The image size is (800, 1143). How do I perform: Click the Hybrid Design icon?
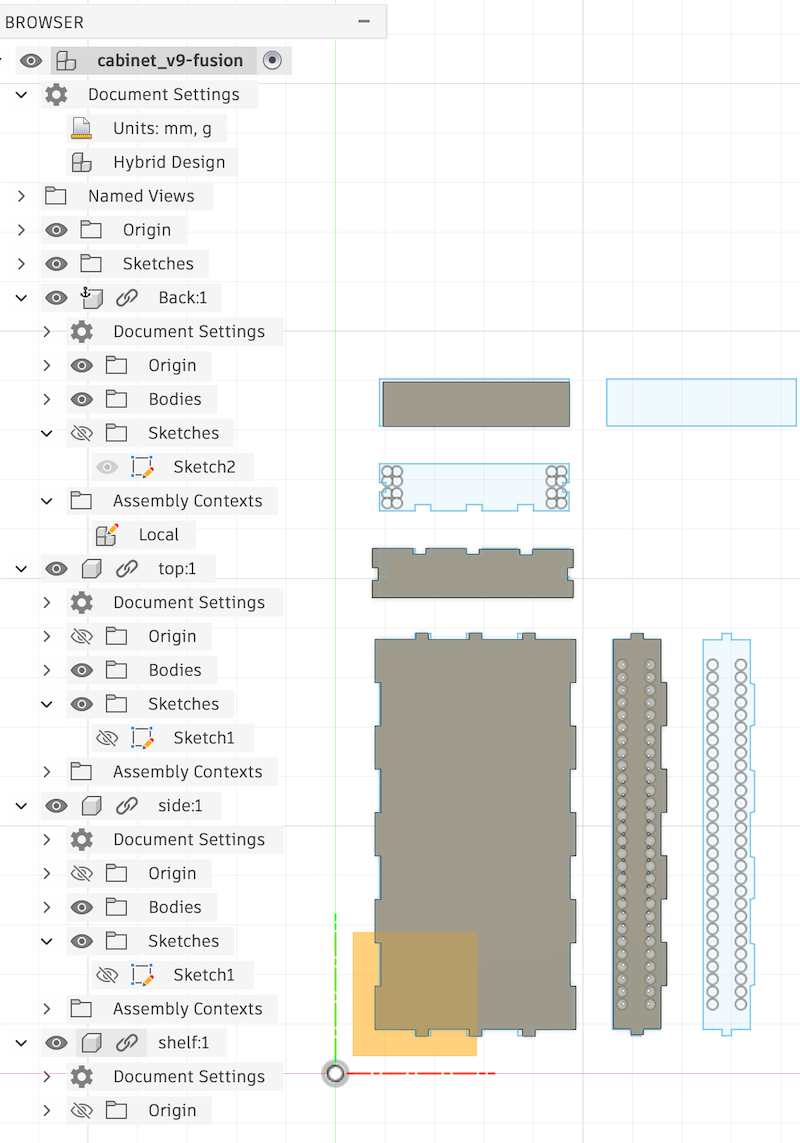tap(80, 162)
